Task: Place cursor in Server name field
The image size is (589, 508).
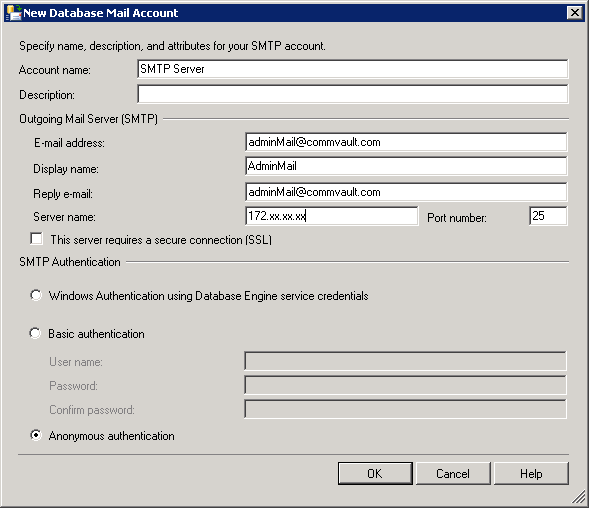Action: click(x=331, y=216)
